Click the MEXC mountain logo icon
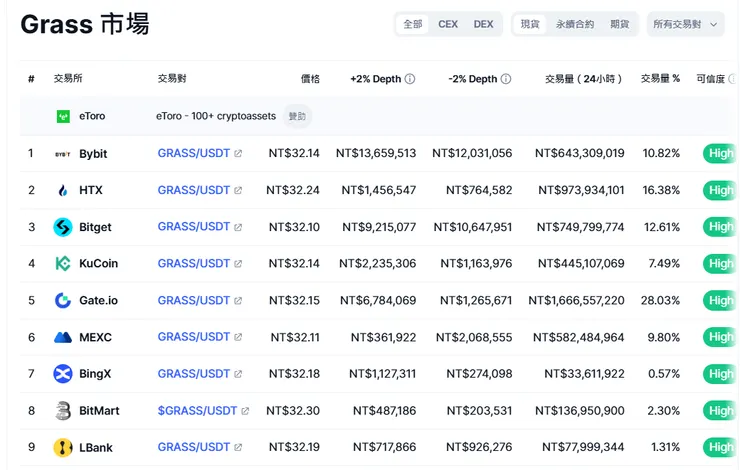 coord(63,337)
